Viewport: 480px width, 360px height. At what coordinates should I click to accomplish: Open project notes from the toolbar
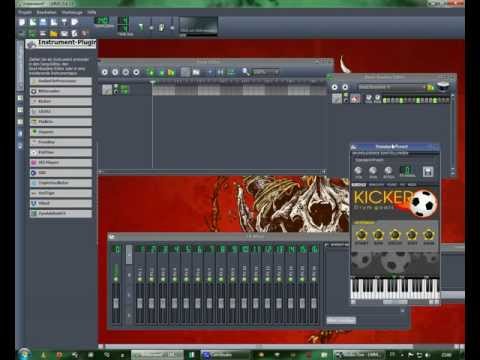coord(75,33)
